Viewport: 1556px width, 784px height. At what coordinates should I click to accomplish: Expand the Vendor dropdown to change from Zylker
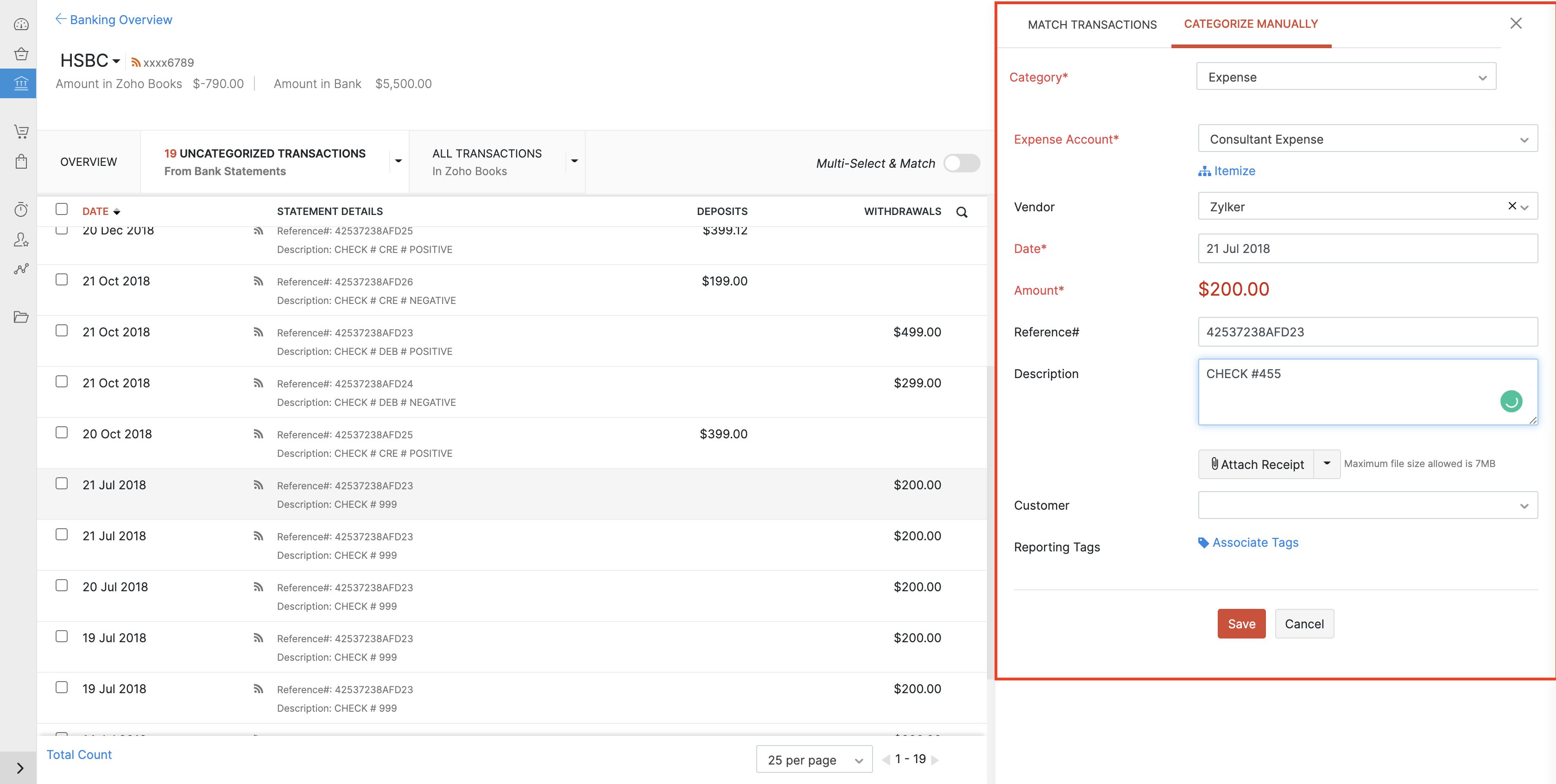pyautogui.click(x=1527, y=208)
